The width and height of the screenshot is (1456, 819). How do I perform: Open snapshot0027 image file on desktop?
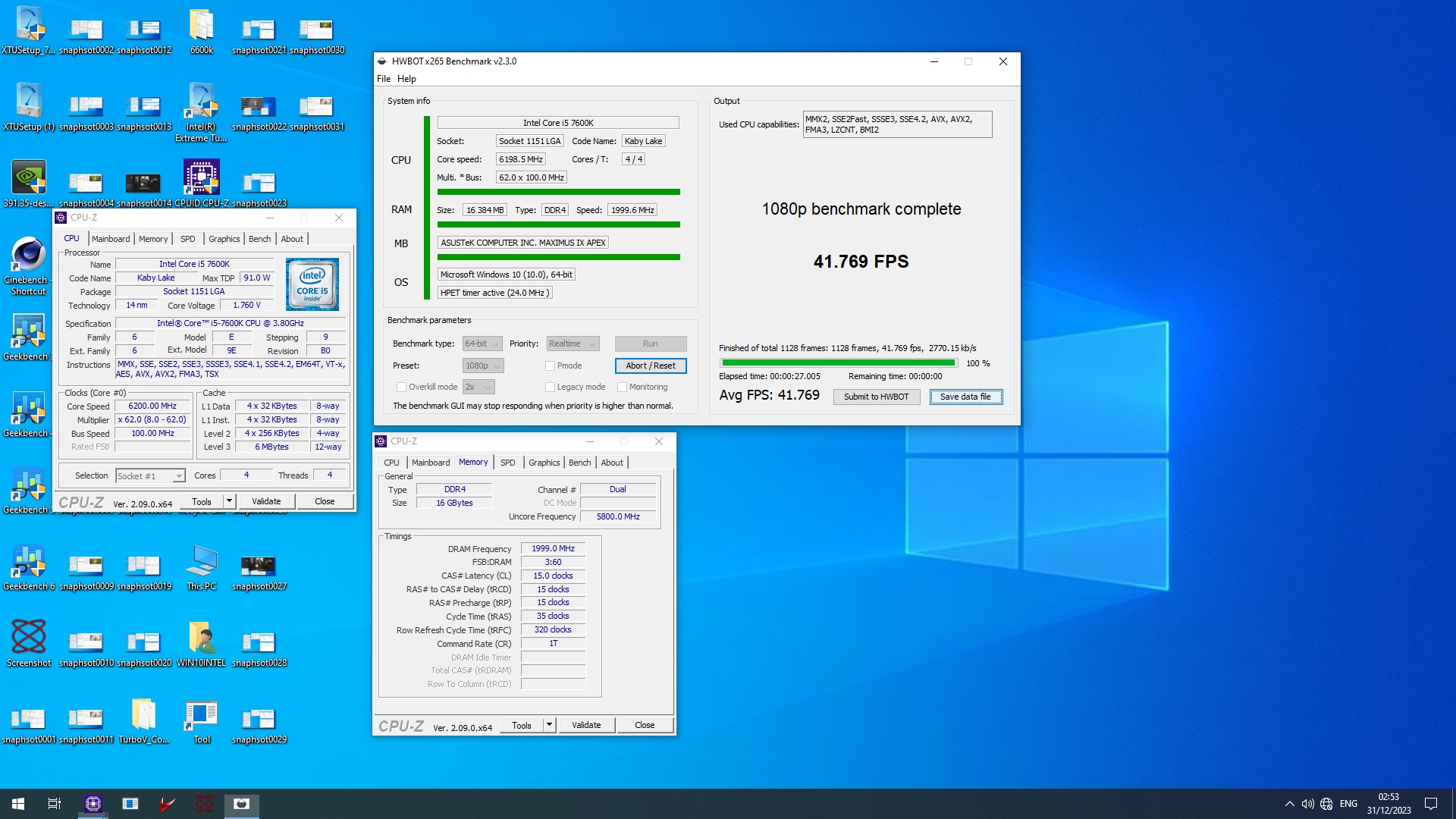pos(259,571)
